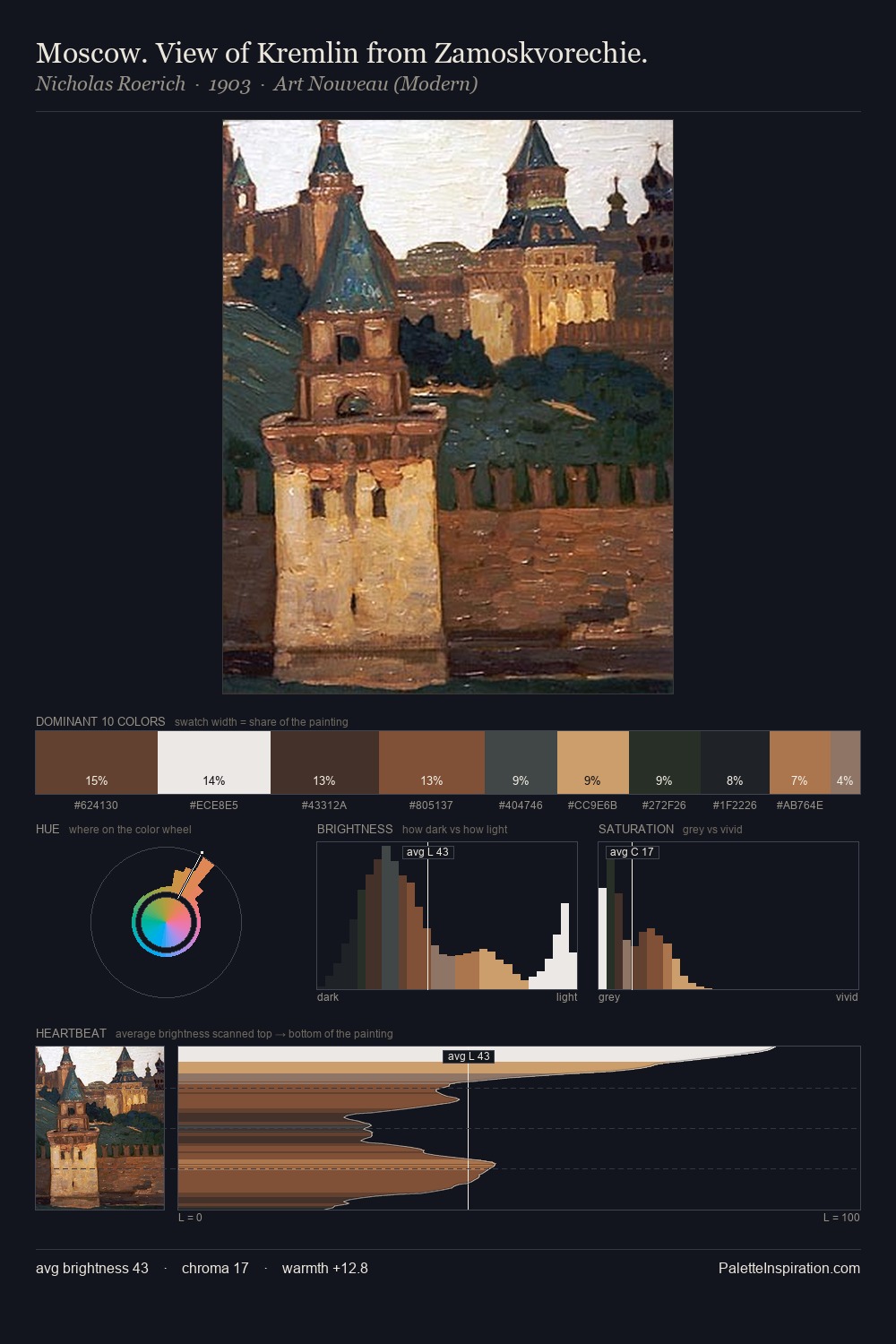This screenshot has width=896, height=1344.
Task: Click Art Nouveau (Modern) style label
Action: (x=375, y=84)
